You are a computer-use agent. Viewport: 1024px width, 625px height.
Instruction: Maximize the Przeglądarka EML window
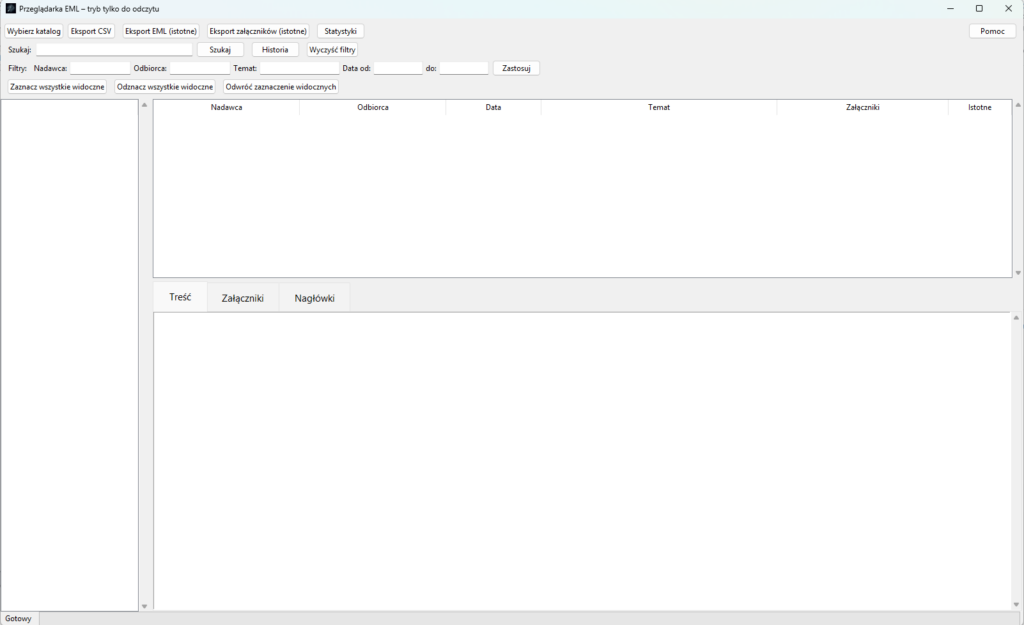pyautogui.click(x=979, y=8)
